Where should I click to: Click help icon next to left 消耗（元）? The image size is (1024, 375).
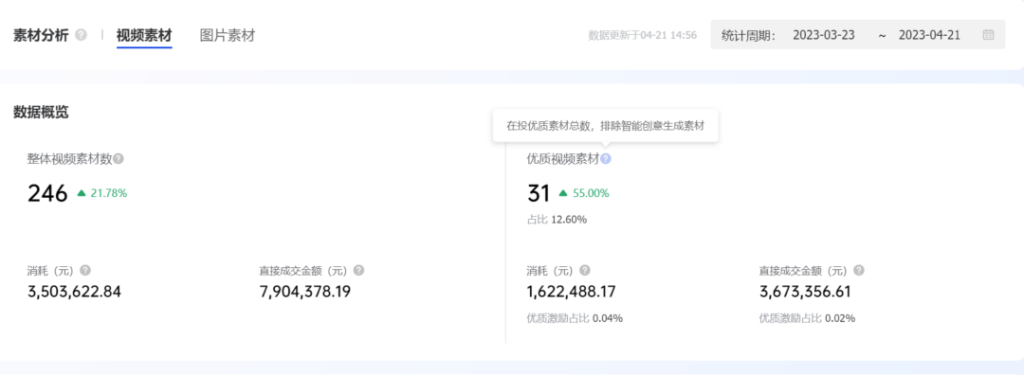(86, 270)
